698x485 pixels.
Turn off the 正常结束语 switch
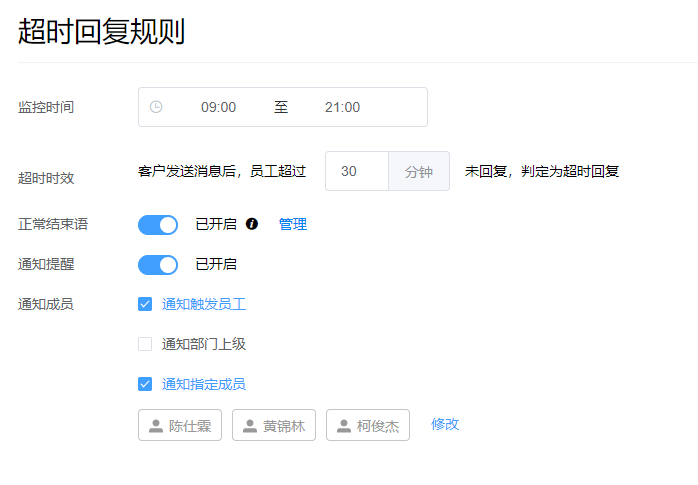[x=158, y=224]
